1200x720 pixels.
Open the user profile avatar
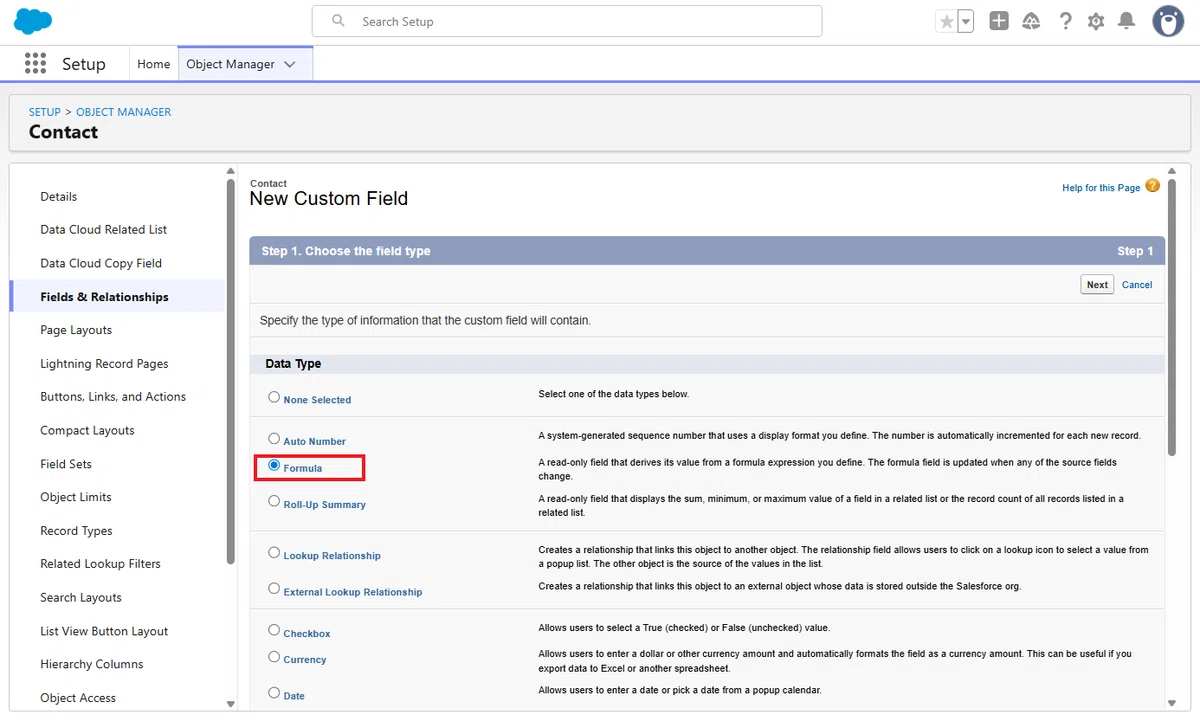pos(1168,21)
